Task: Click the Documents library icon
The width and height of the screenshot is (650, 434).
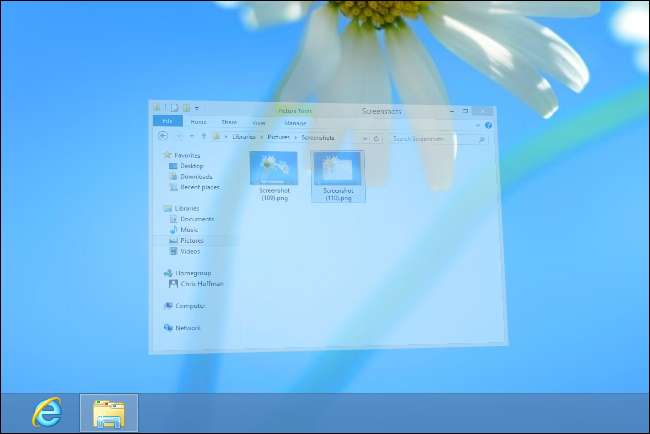Action: (x=173, y=219)
